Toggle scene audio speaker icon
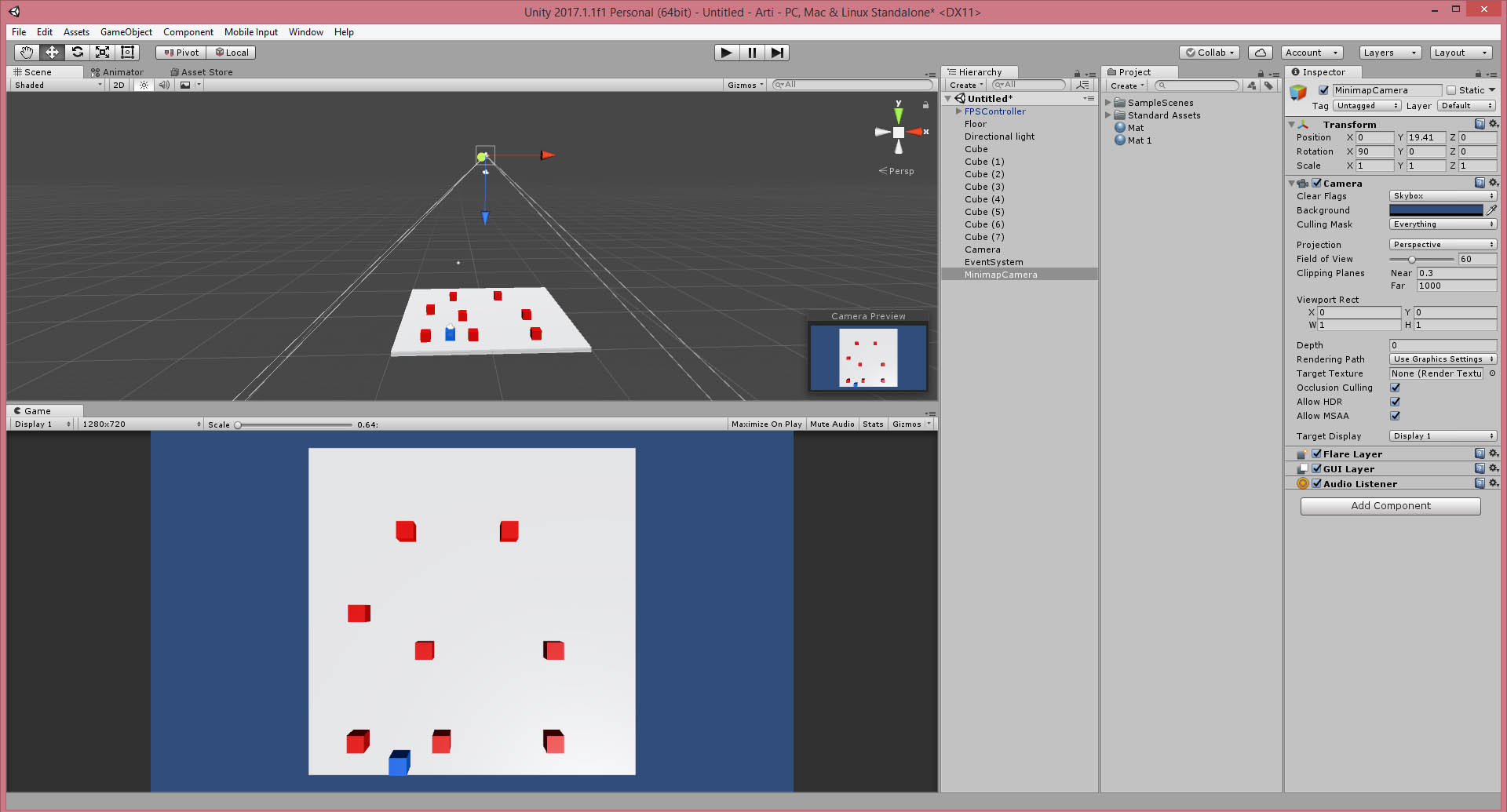This screenshot has height=812, width=1507. [164, 85]
